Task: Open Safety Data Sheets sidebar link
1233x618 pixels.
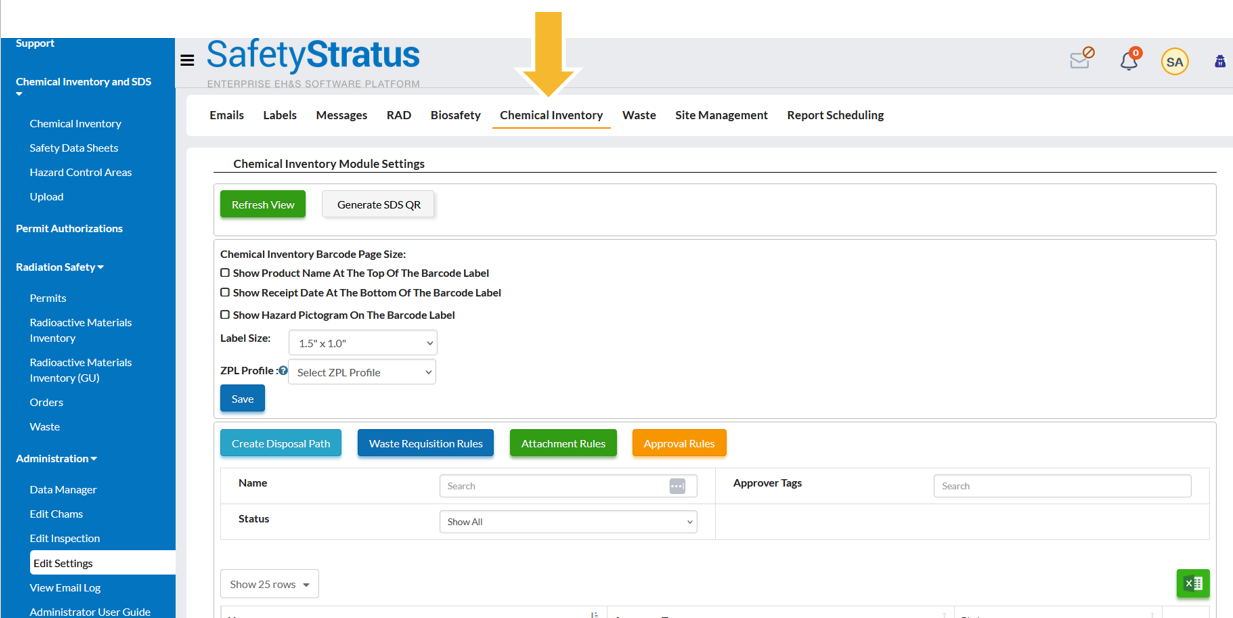Action: click(74, 148)
